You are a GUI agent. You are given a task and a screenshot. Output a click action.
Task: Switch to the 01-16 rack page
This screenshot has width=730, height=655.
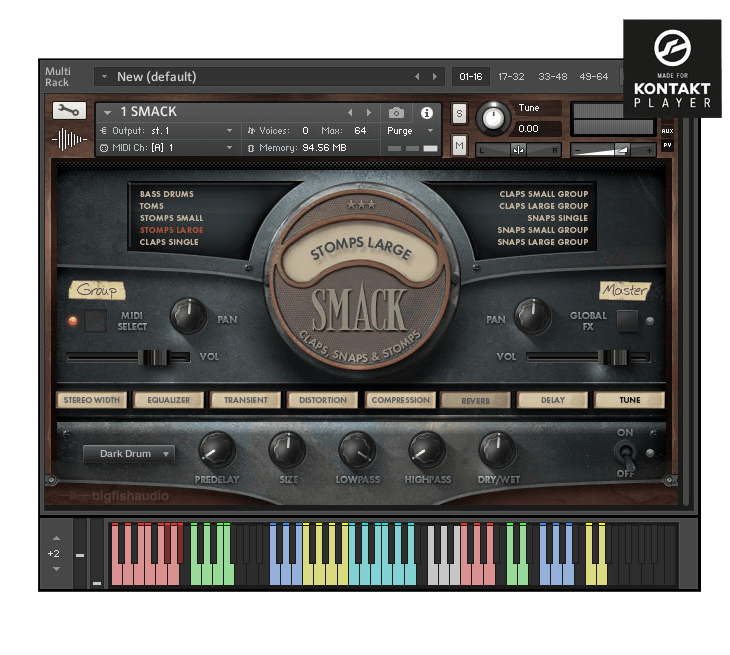click(x=471, y=76)
